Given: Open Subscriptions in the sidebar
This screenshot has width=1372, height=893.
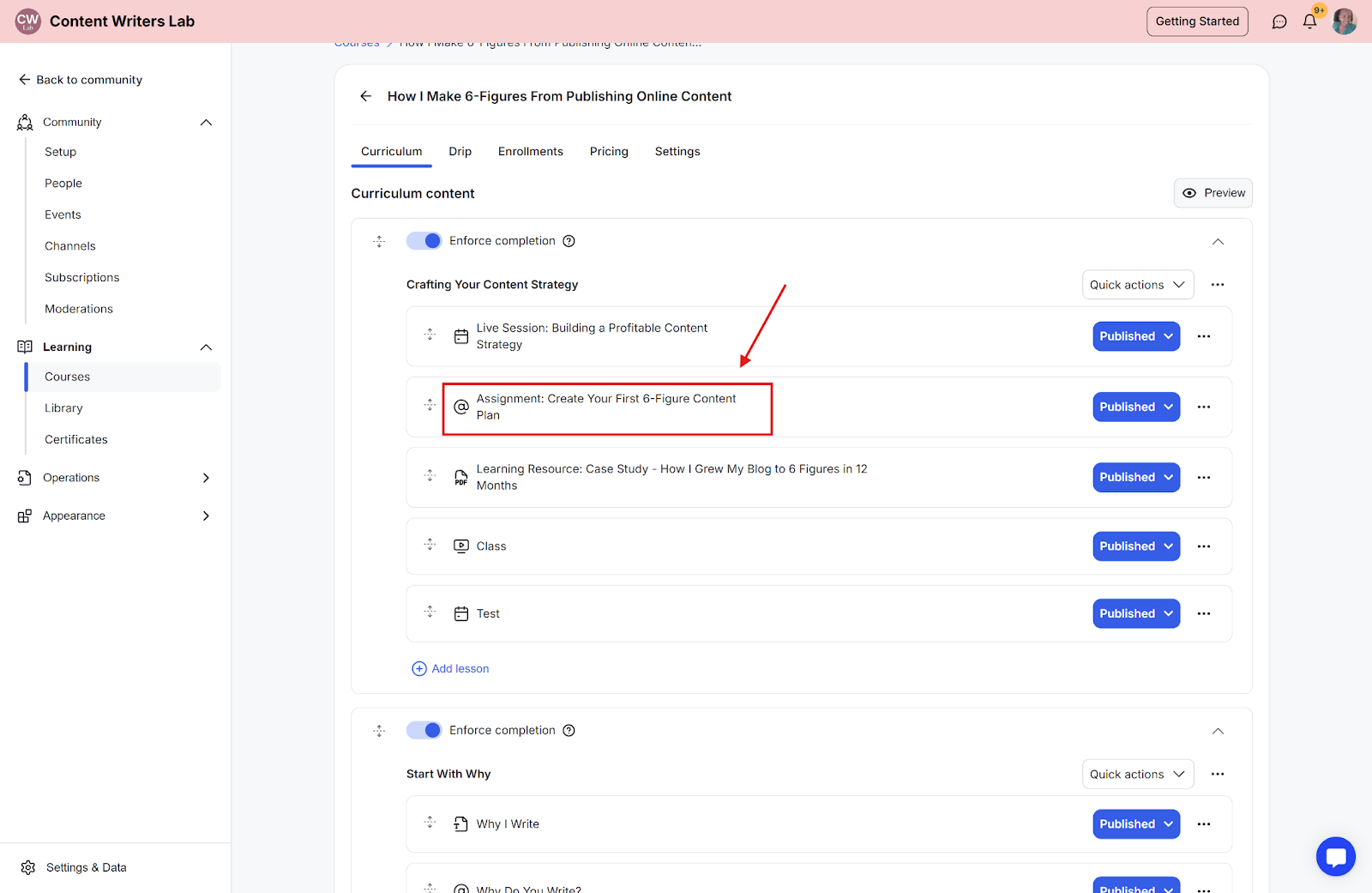Looking at the screenshot, I should pyautogui.click(x=82, y=277).
